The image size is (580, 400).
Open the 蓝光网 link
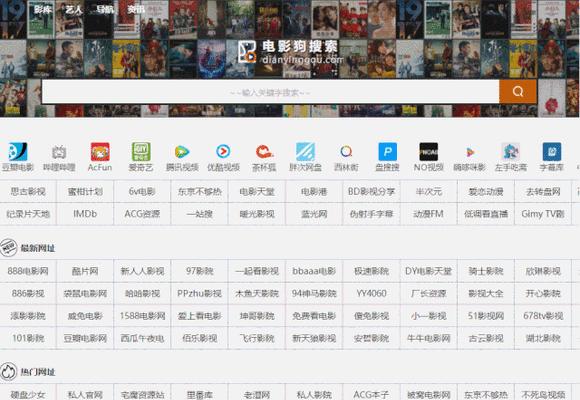coord(314,214)
